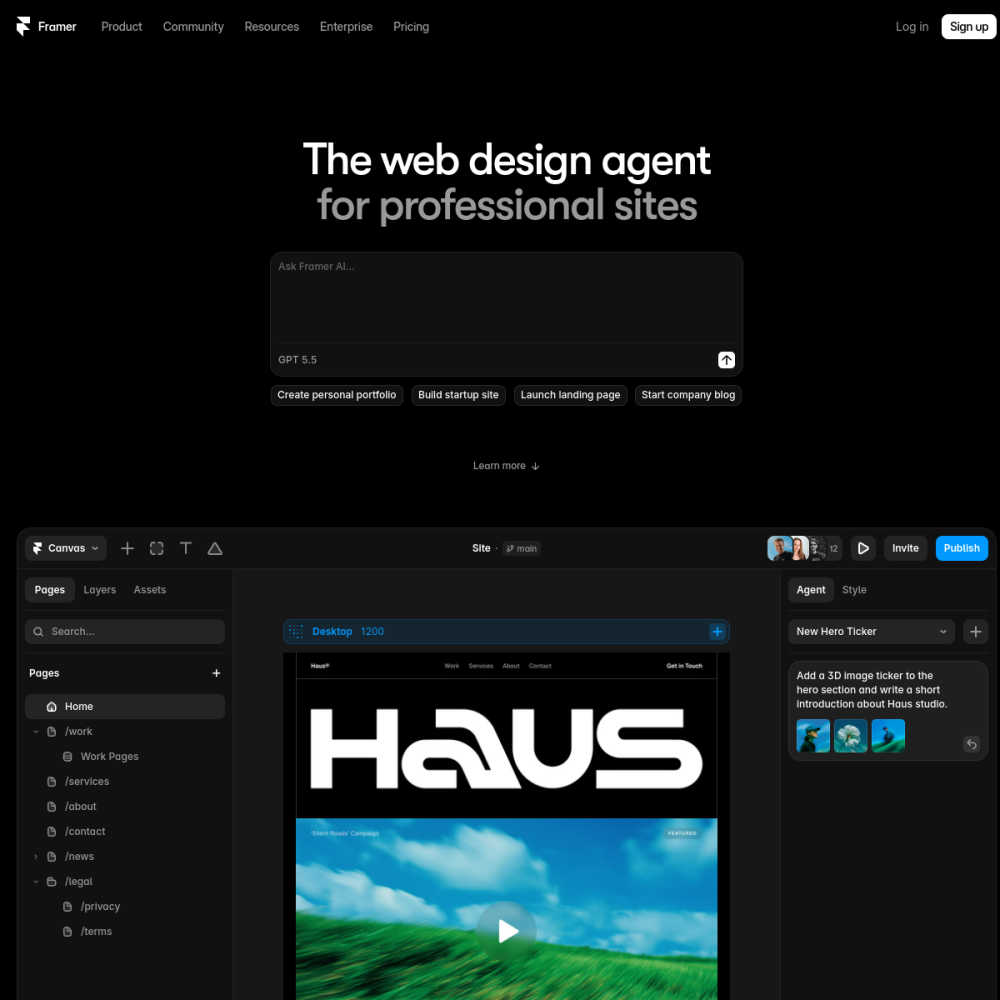Click Launch landing page suggestion
This screenshot has width=1000, height=1000.
click(x=570, y=395)
